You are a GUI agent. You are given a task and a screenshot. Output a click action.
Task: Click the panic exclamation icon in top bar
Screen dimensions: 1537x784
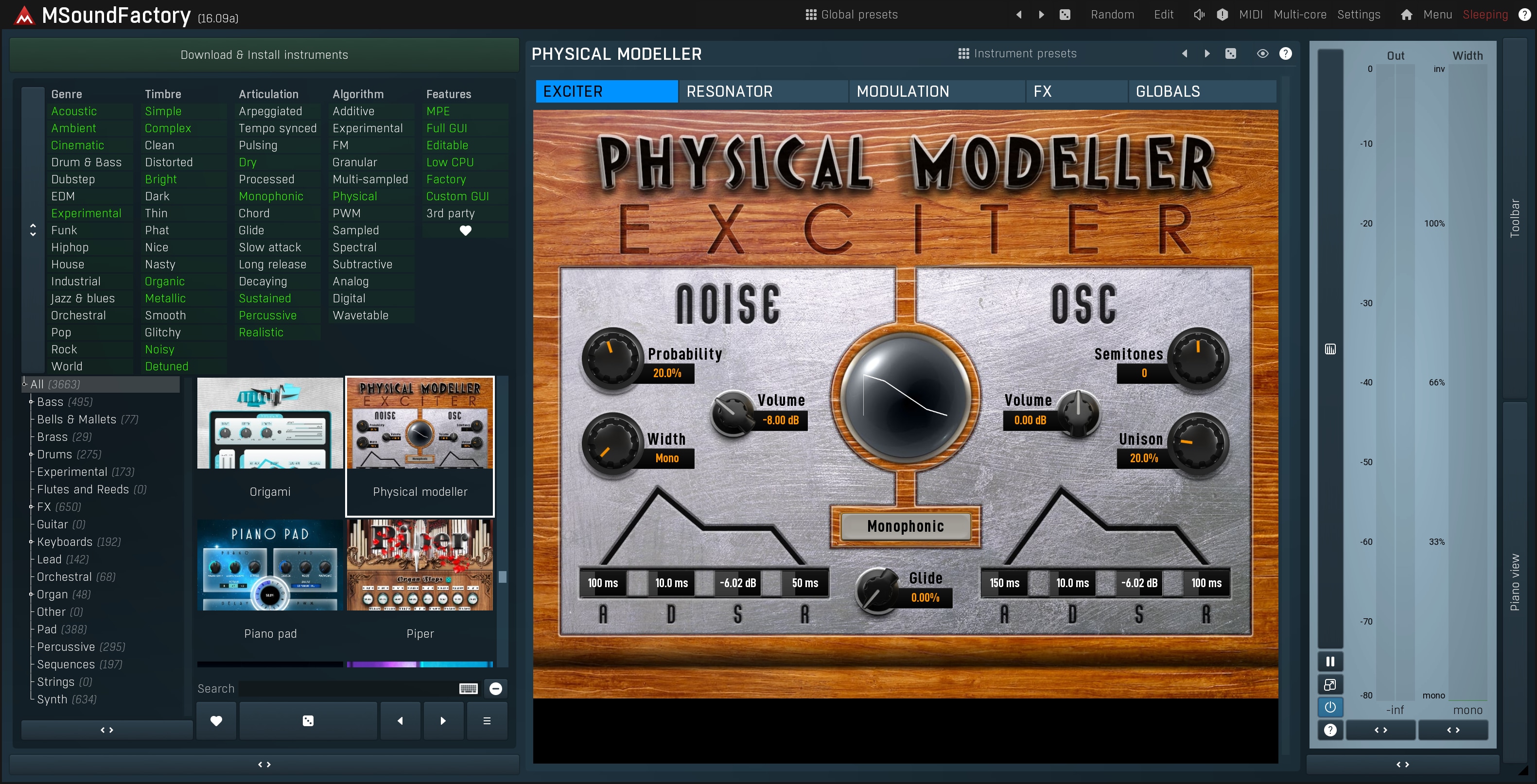1223,14
